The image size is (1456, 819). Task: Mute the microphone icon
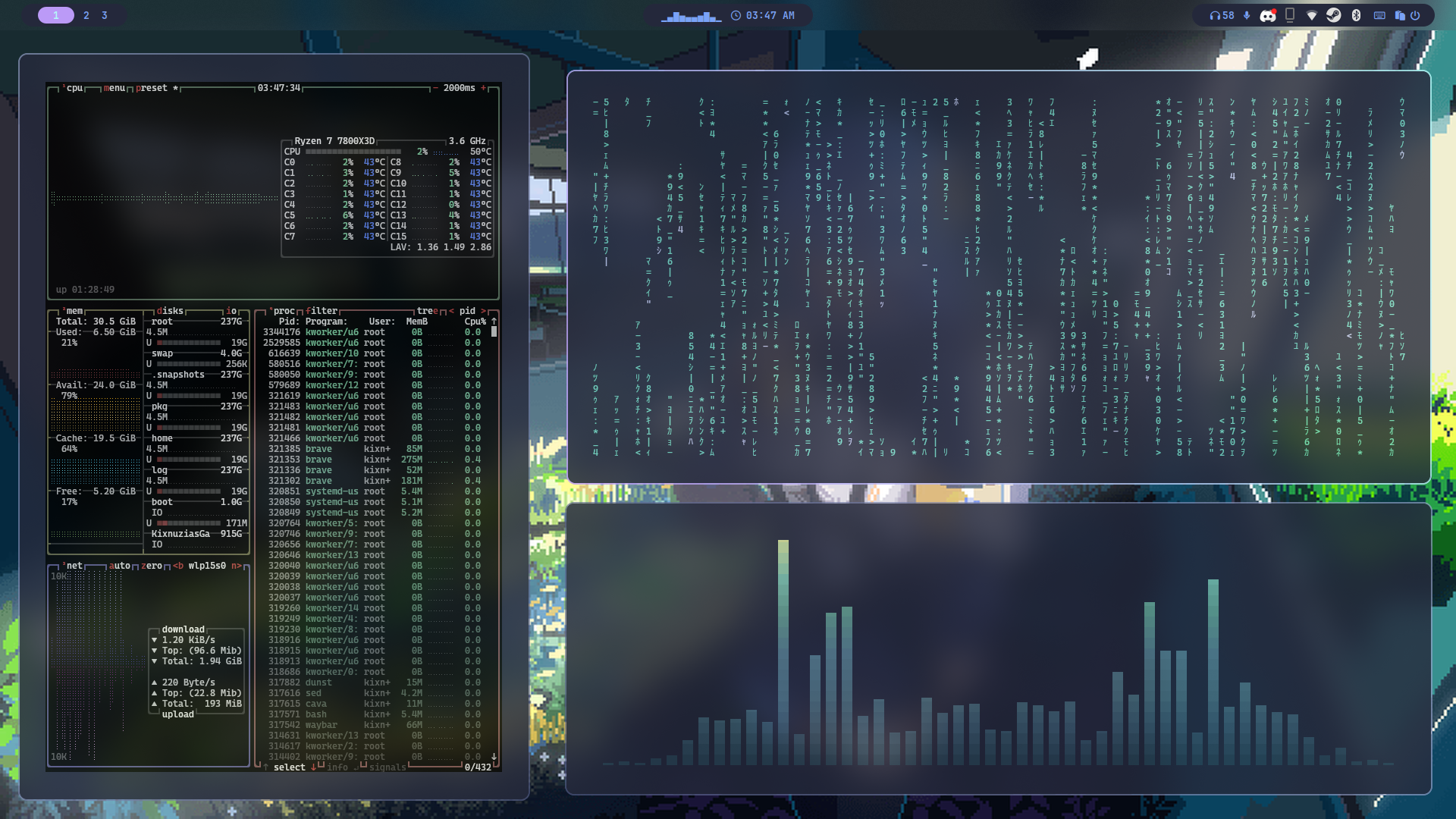(1247, 15)
